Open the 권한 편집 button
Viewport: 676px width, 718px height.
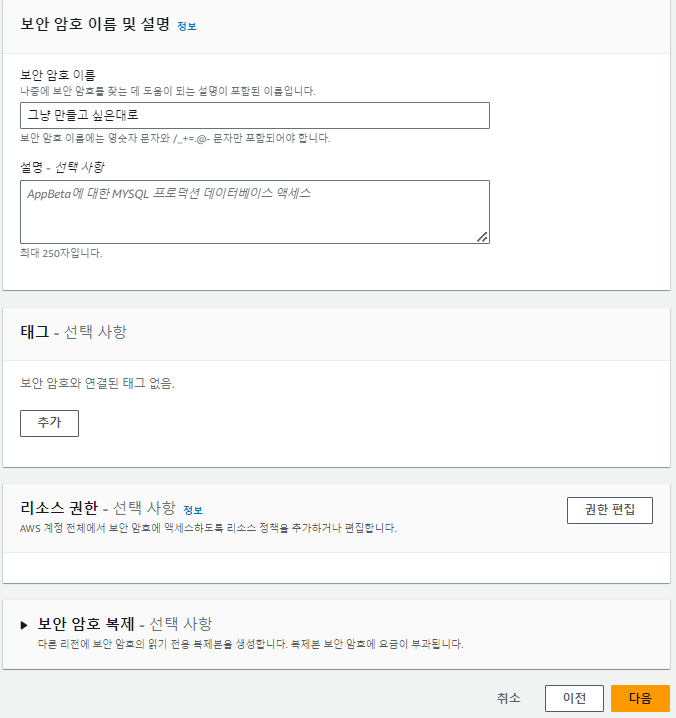coord(610,510)
